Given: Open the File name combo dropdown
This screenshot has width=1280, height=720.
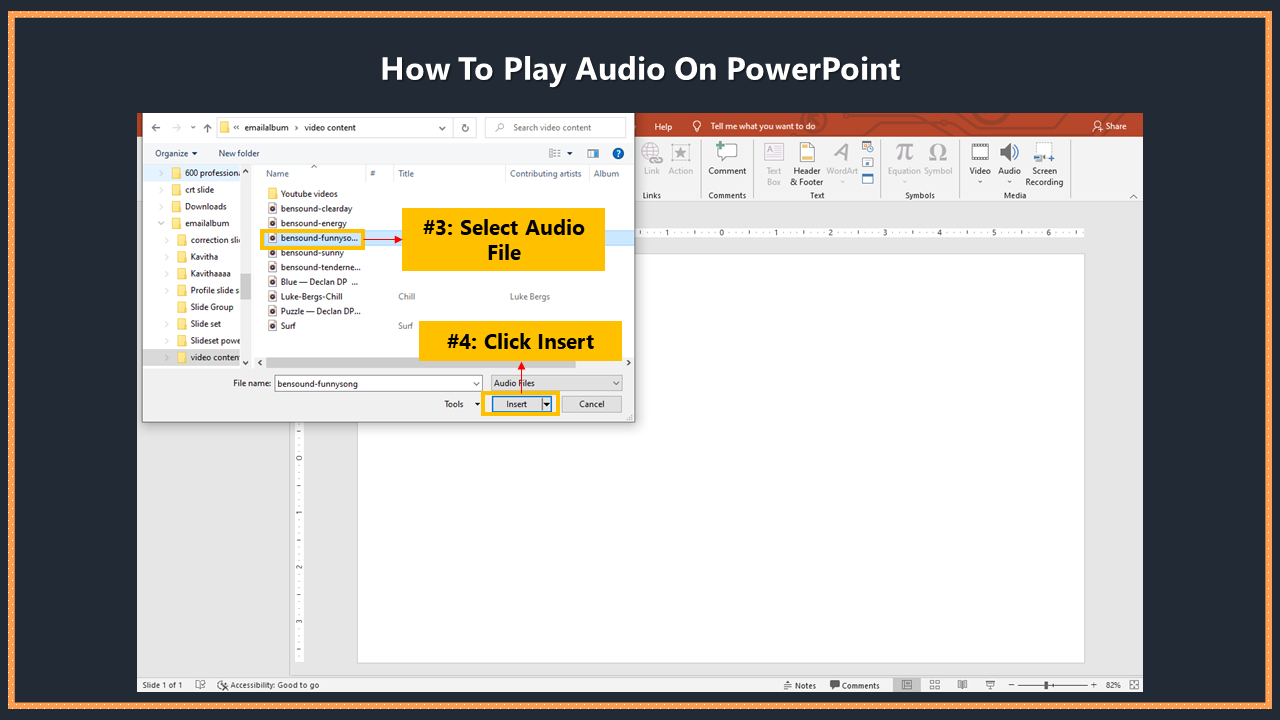Looking at the screenshot, I should (x=476, y=383).
